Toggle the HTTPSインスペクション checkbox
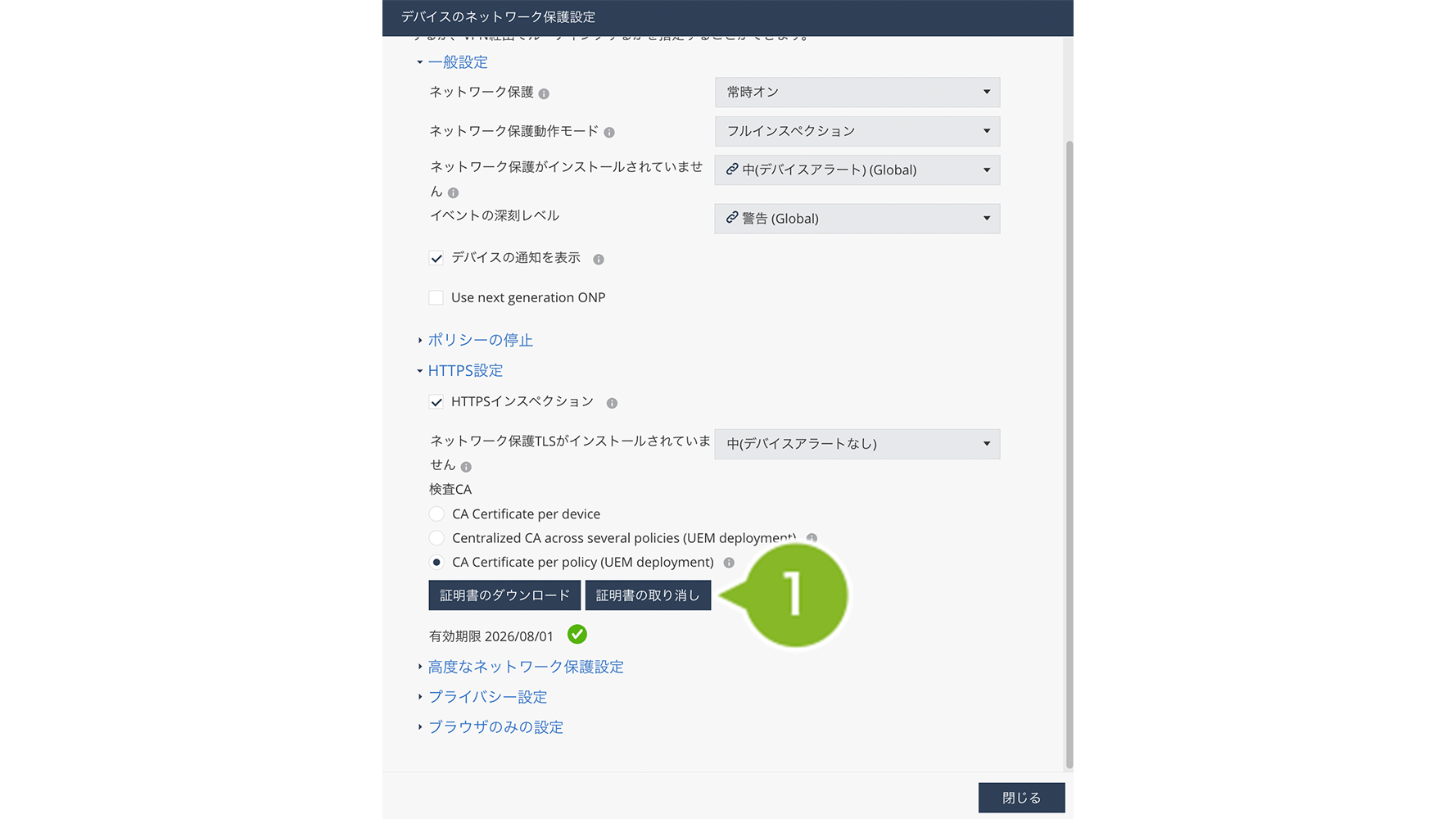Image resolution: width=1456 pixels, height=819 pixels. [436, 402]
